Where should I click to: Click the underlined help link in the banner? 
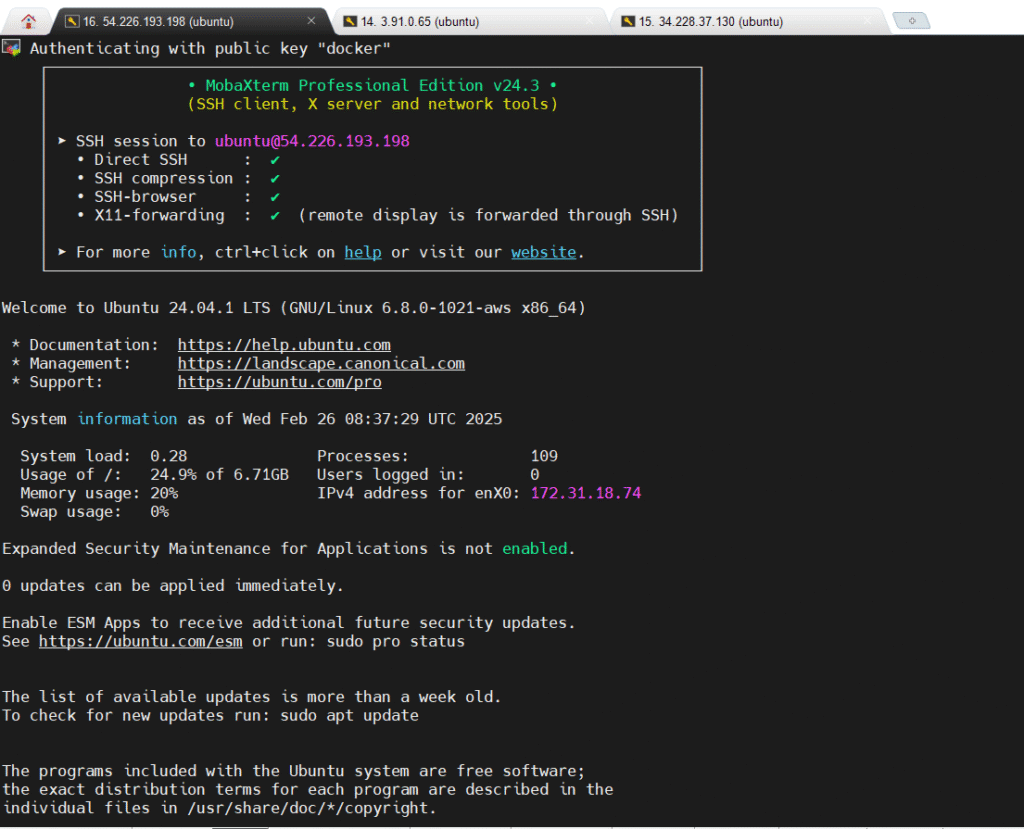coord(362,252)
